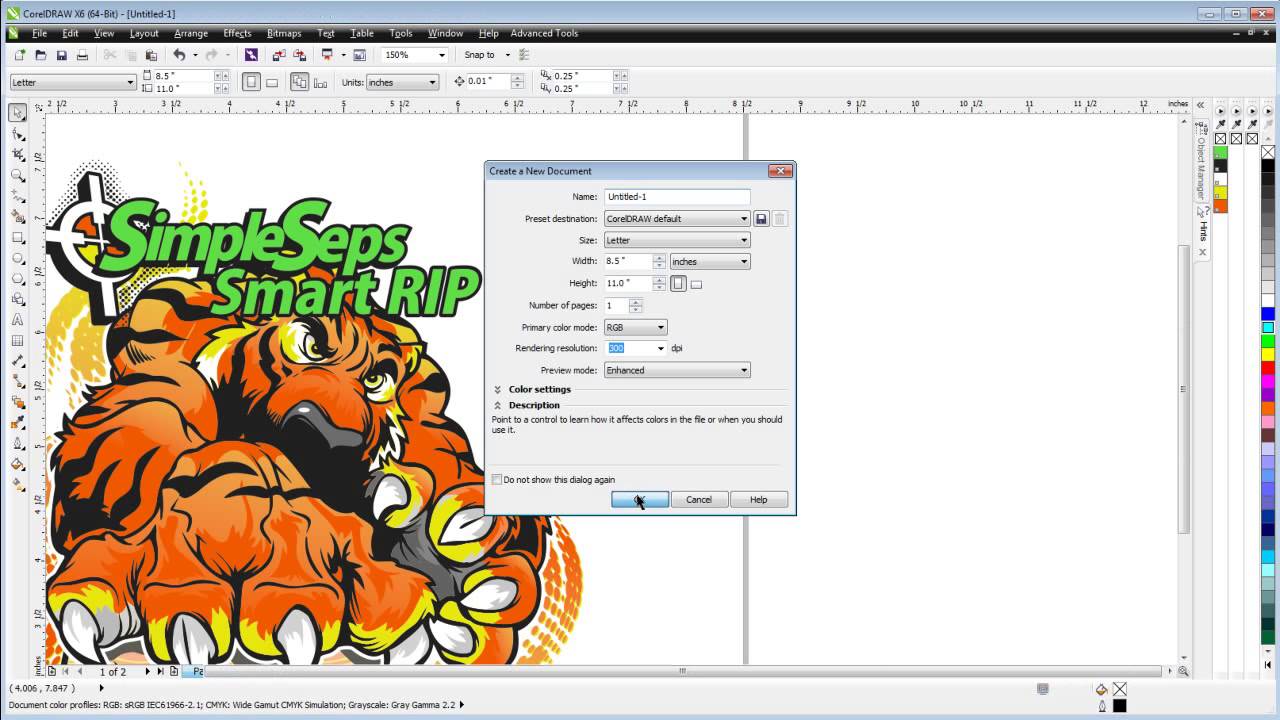
Task: Pick the blue swatch in the color palette
Action: click(x=1268, y=314)
